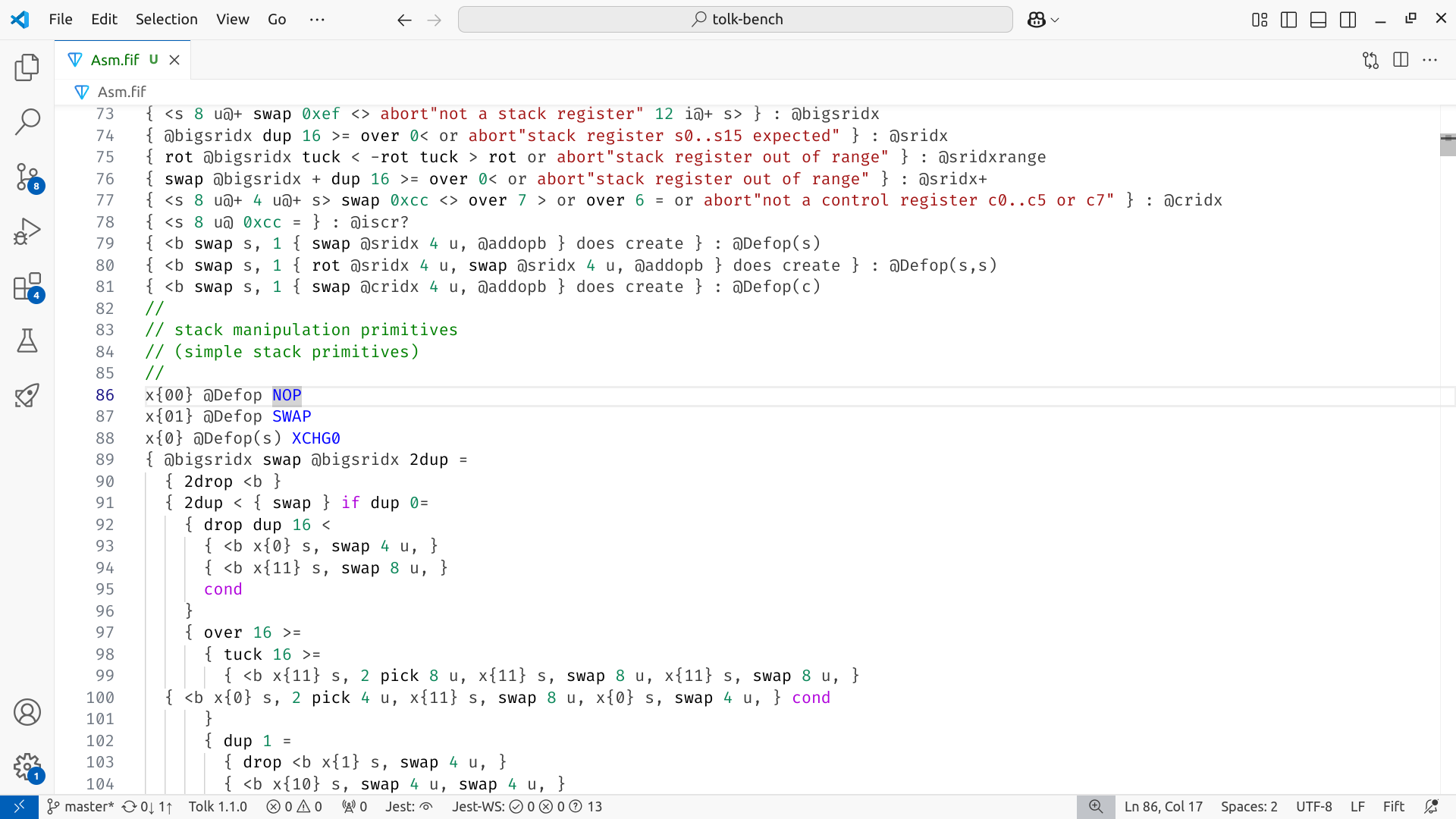Open Problems errors and warnings indicator

click(x=294, y=807)
